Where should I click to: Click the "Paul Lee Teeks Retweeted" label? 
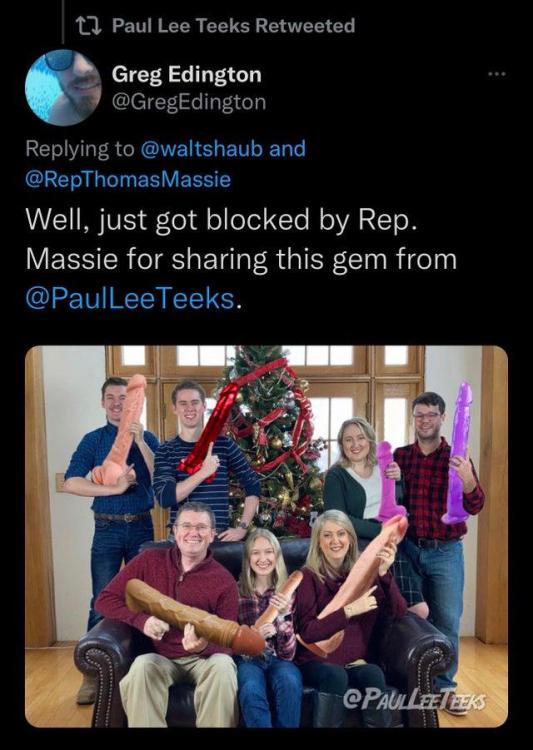click(x=233, y=26)
